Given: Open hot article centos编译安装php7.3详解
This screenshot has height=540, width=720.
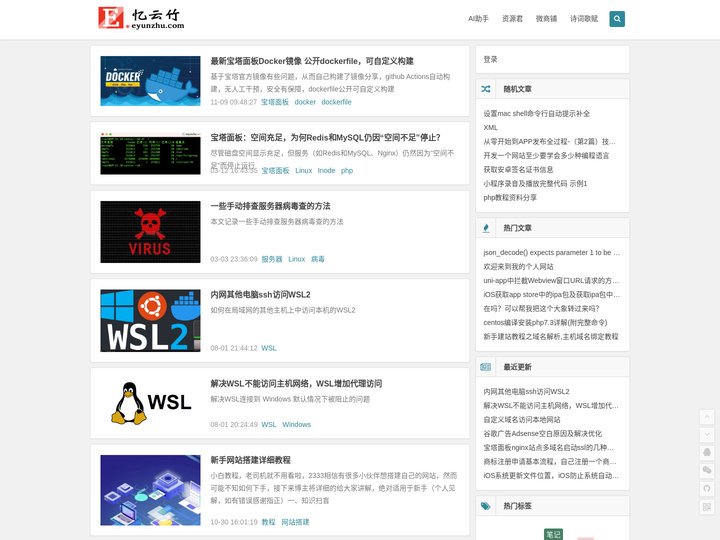Looking at the screenshot, I should pos(545,322).
